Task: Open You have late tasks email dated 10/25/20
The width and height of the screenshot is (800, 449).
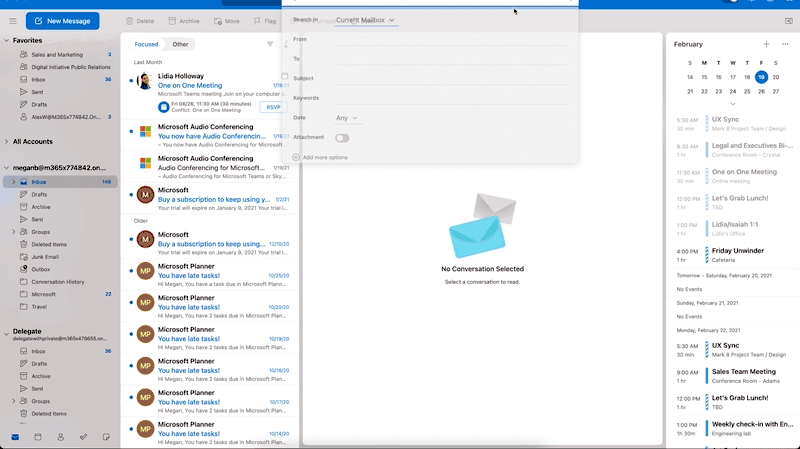Action: click(x=209, y=275)
